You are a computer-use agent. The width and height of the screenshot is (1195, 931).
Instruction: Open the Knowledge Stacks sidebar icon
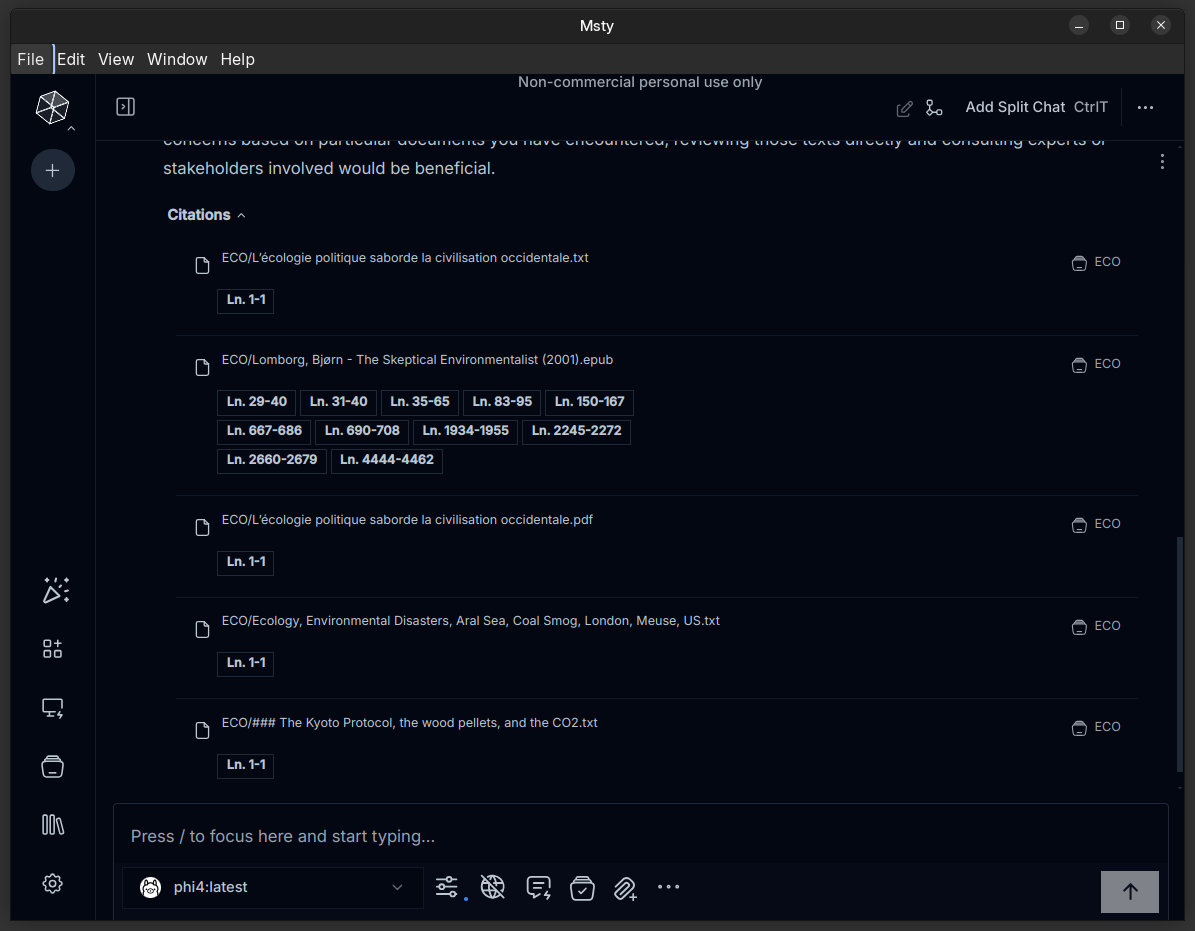53,766
